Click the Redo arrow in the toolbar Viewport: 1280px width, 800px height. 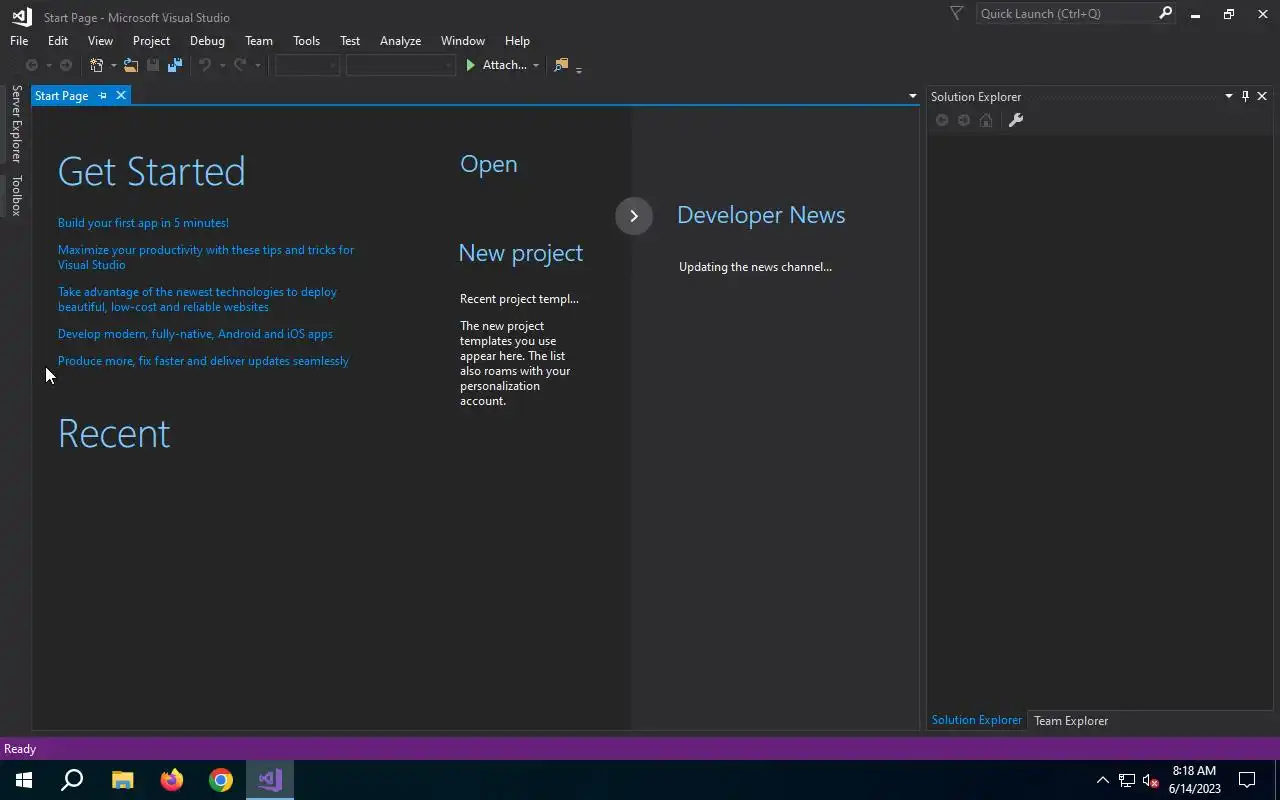coord(240,65)
